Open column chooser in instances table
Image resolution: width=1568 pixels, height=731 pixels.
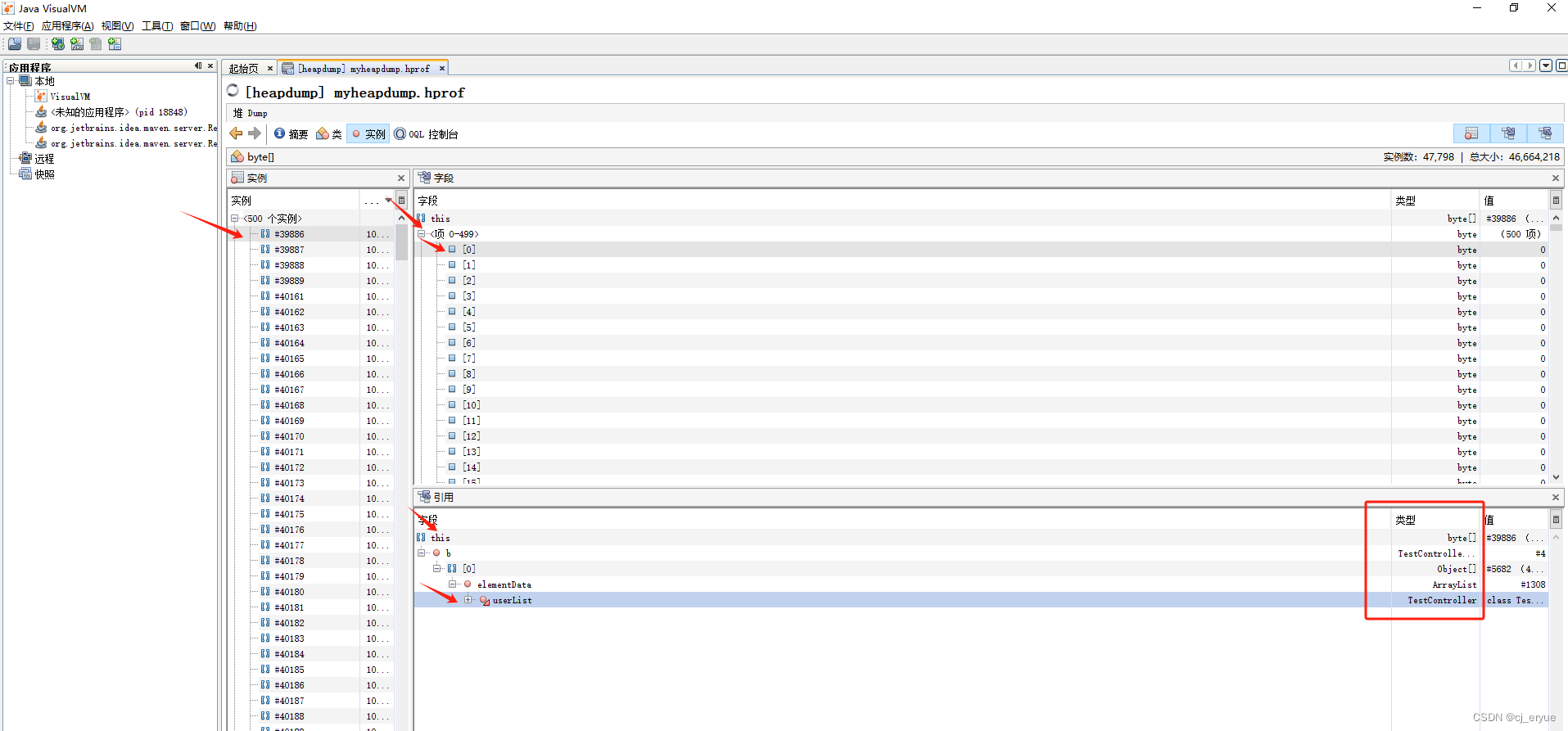(x=401, y=200)
